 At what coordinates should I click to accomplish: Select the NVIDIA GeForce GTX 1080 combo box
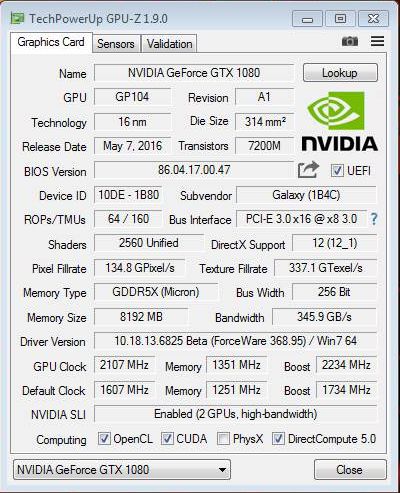(x=122, y=470)
